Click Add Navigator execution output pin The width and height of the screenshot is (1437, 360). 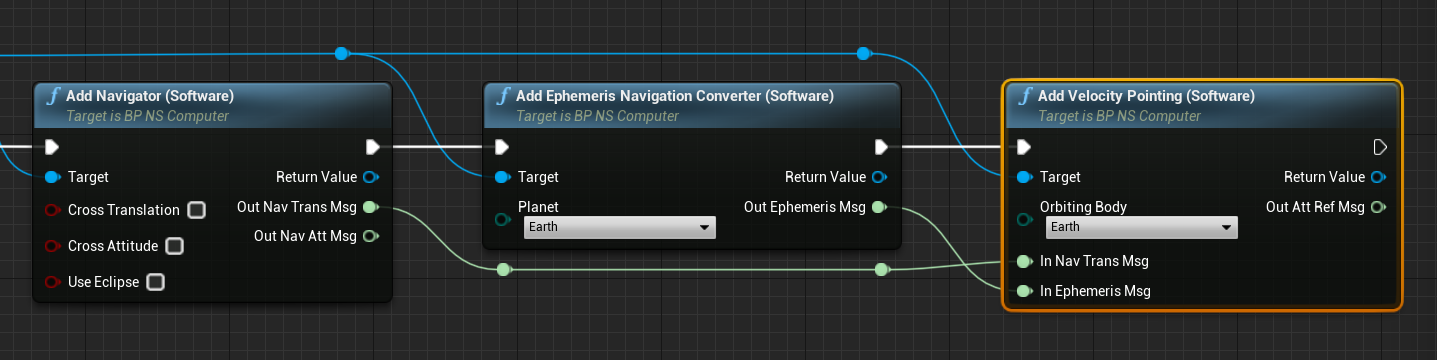click(x=373, y=147)
